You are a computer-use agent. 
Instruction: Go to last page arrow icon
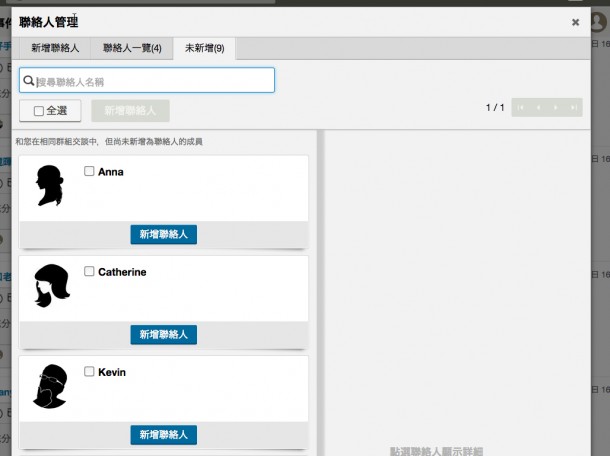click(x=573, y=107)
